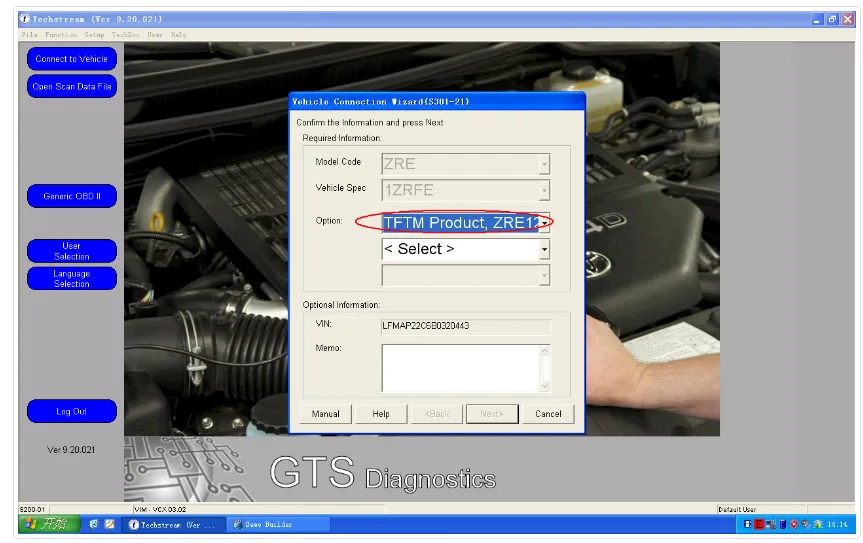Open the File menu
Screen dimensions: 863x543
29,35
